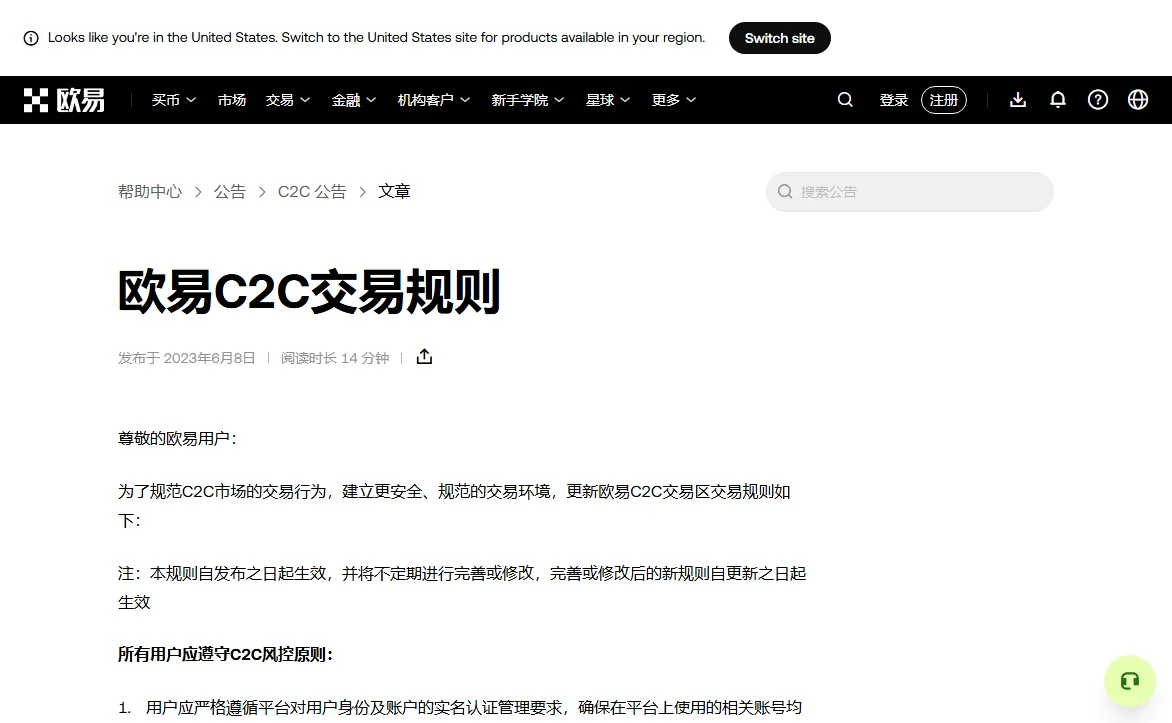Open the 市场 menu item

coord(232,99)
